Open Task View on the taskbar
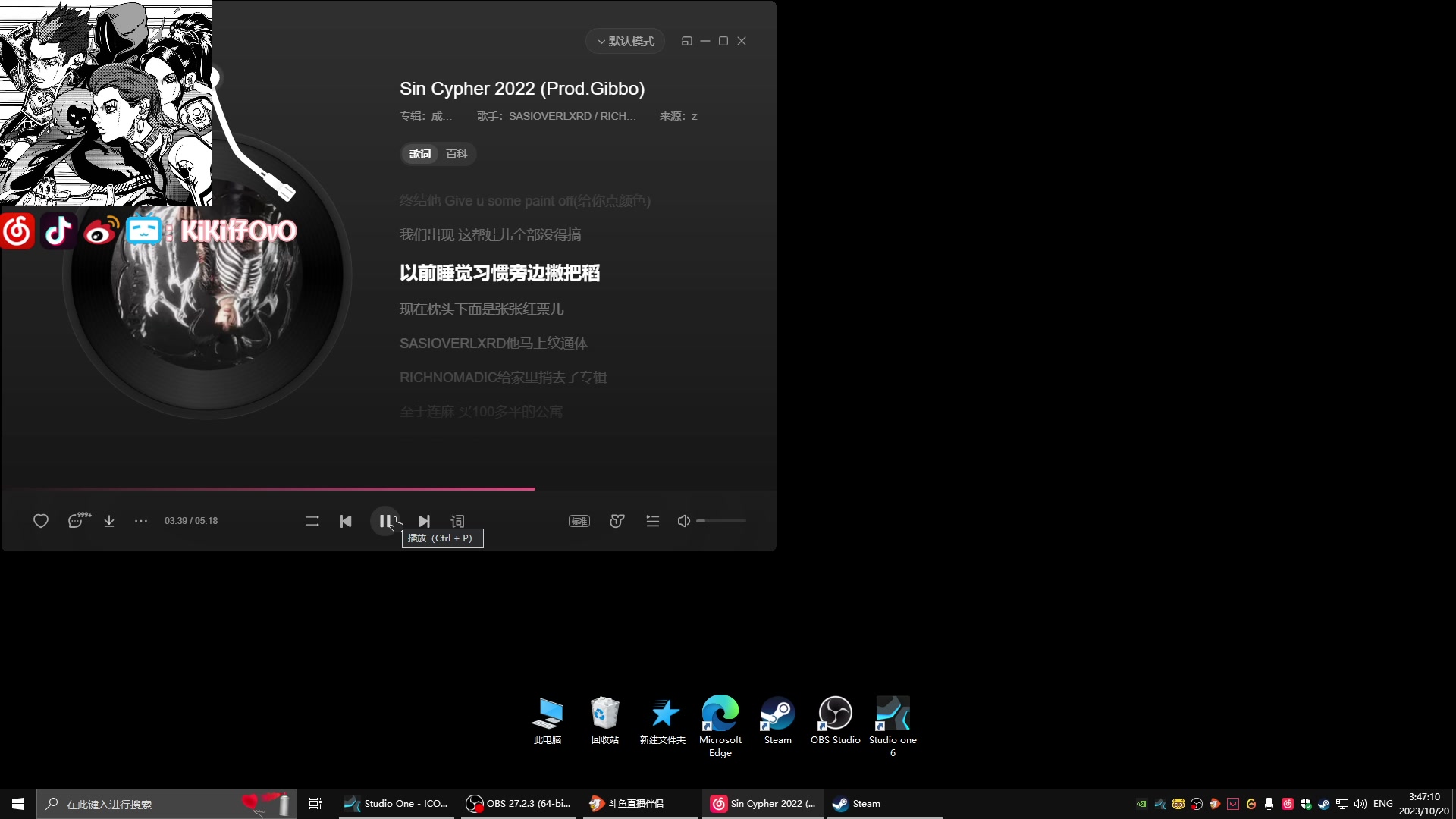Screen dimensions: 1456x819 [315, 804]
